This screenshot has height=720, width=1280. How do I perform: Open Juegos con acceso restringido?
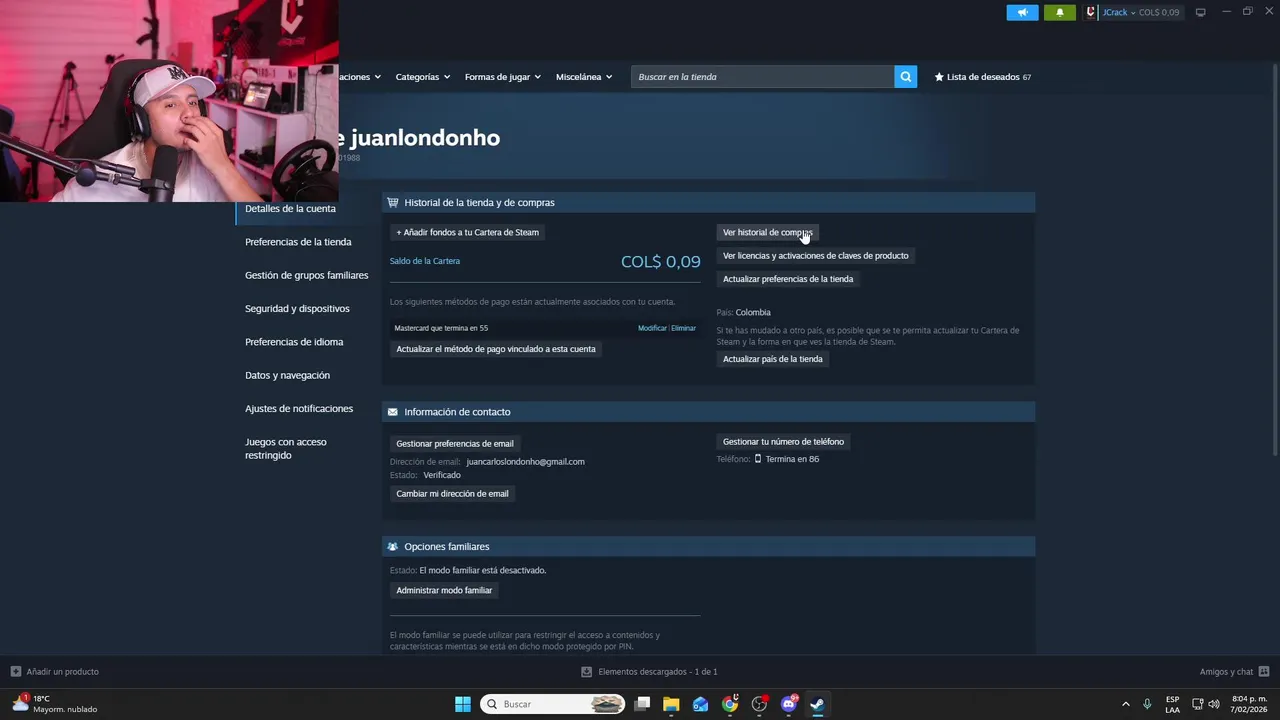pyautogui.click(x=286, y=448)
